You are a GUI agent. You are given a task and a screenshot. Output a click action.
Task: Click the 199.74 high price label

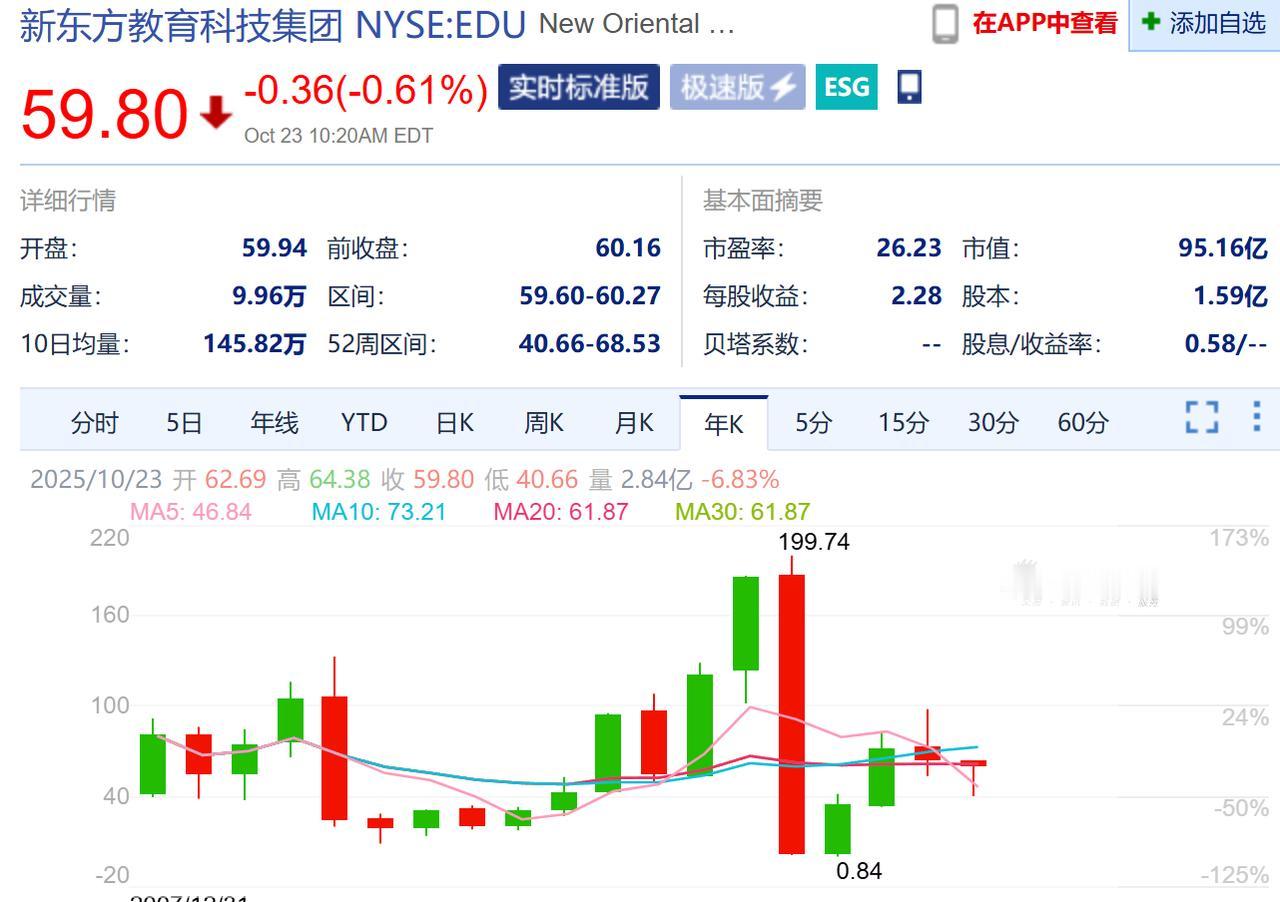point(814,542)
